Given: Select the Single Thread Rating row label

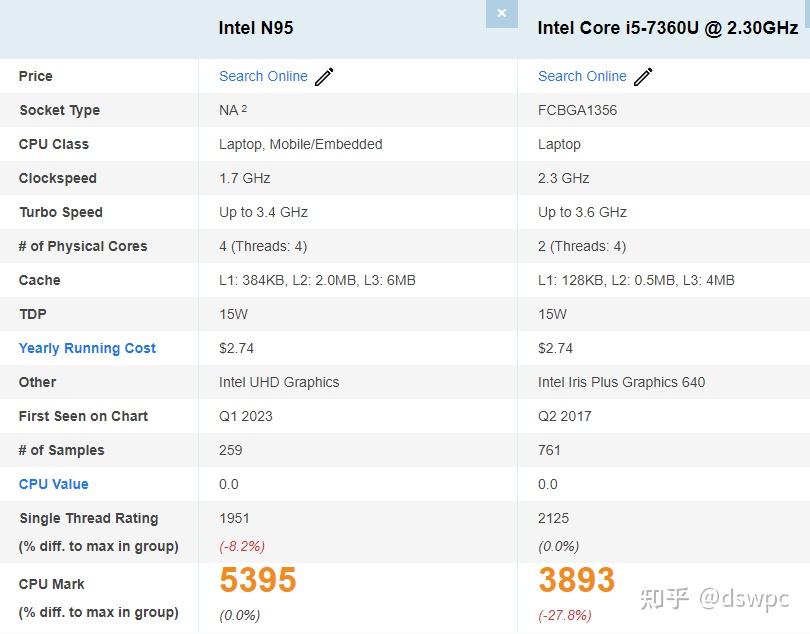Looking at the screenshot, I should pos(88,518).
